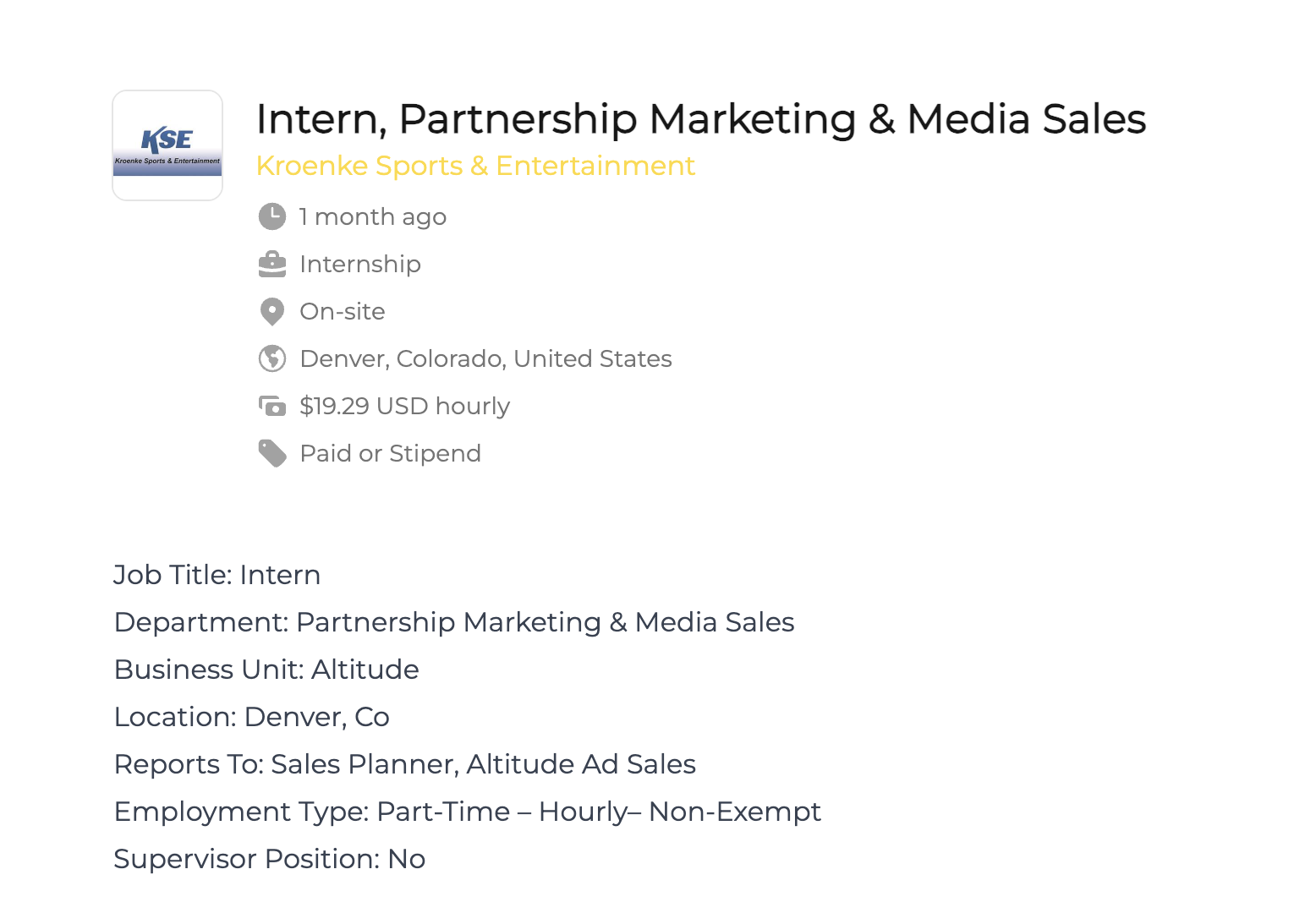Click the "Job Title: Intern" line
1316x913 pixels.
point(217,575)
